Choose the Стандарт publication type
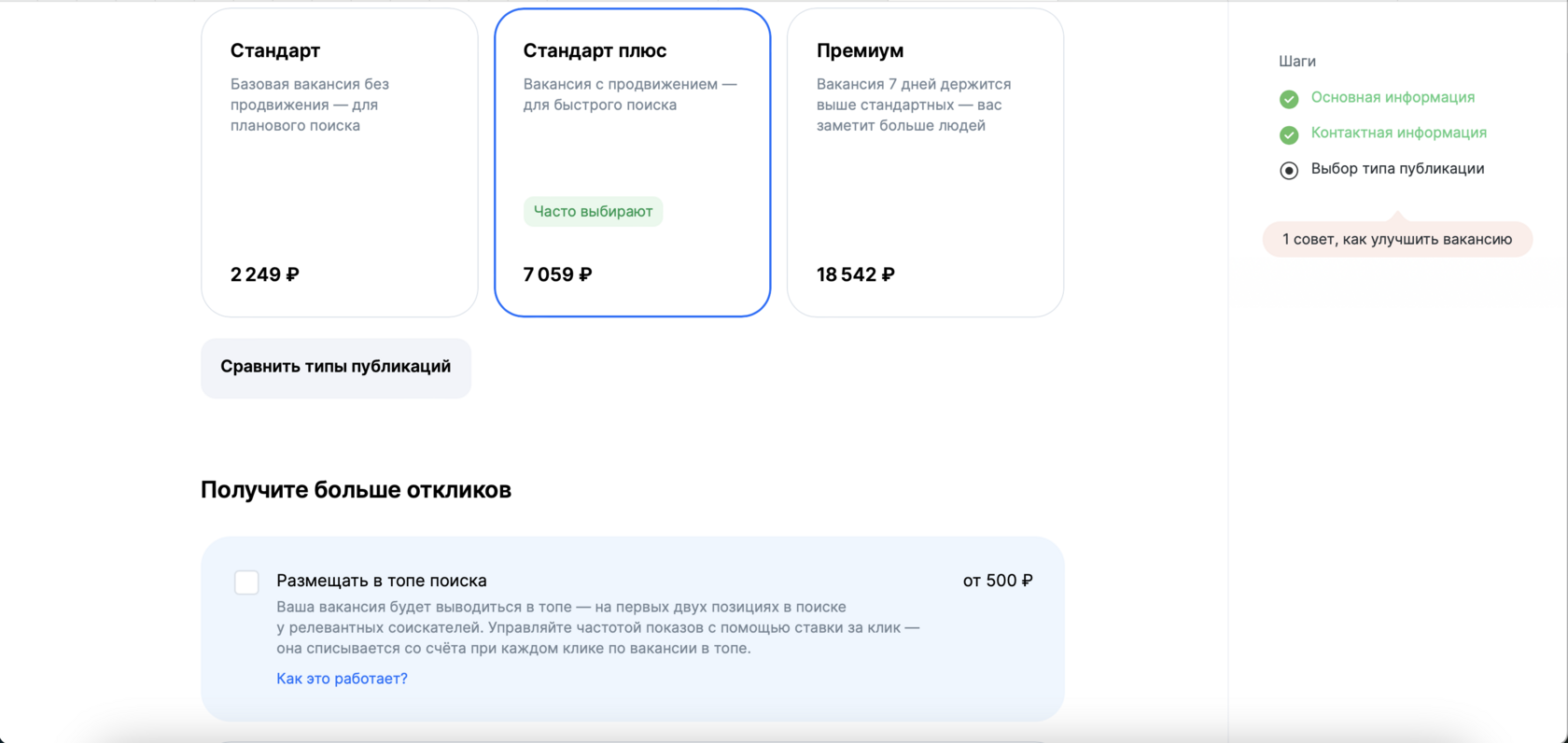 tap(340, 162)
